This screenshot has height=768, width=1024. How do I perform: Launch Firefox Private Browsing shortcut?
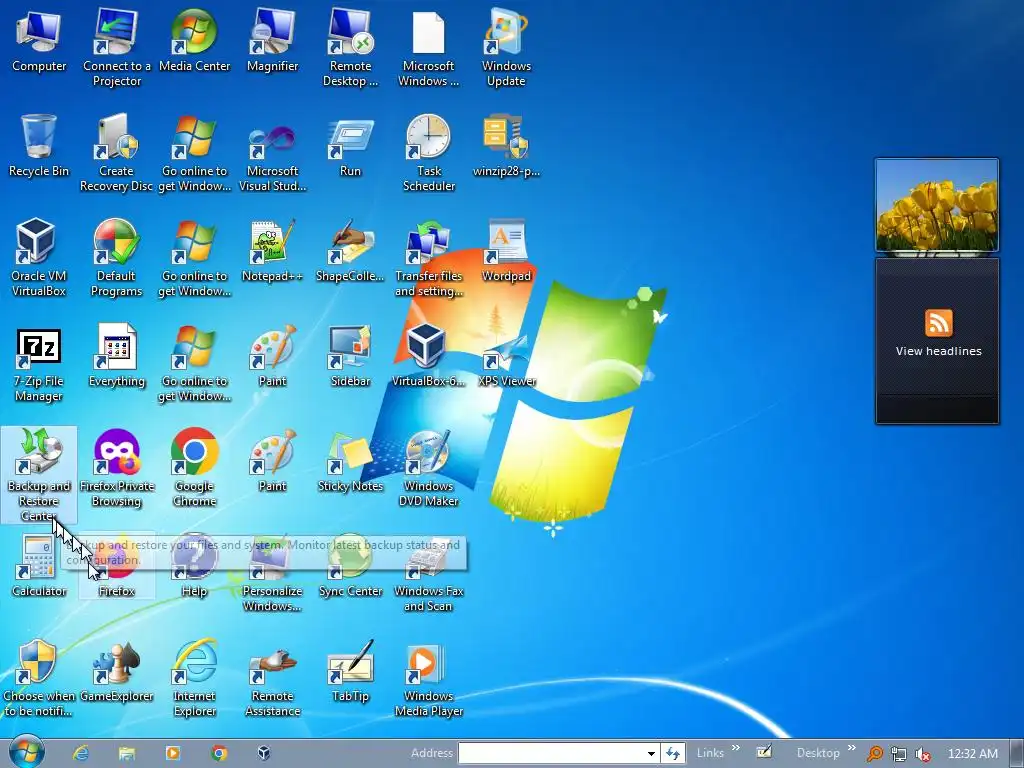point(116,468)
